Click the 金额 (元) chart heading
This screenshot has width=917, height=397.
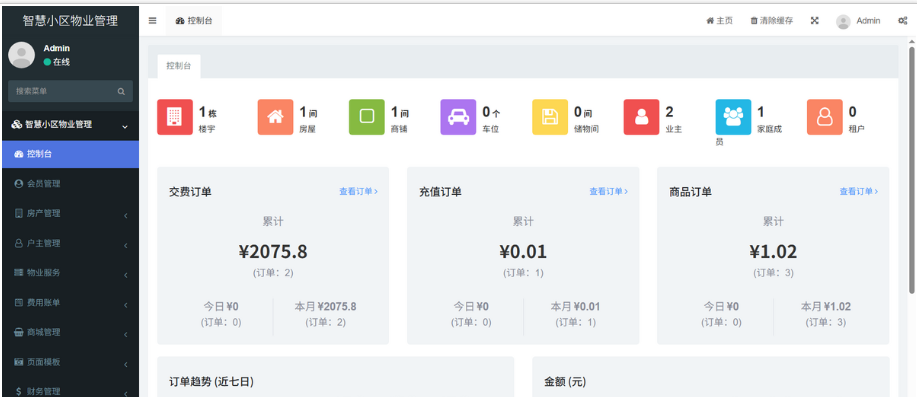[565, 382]
